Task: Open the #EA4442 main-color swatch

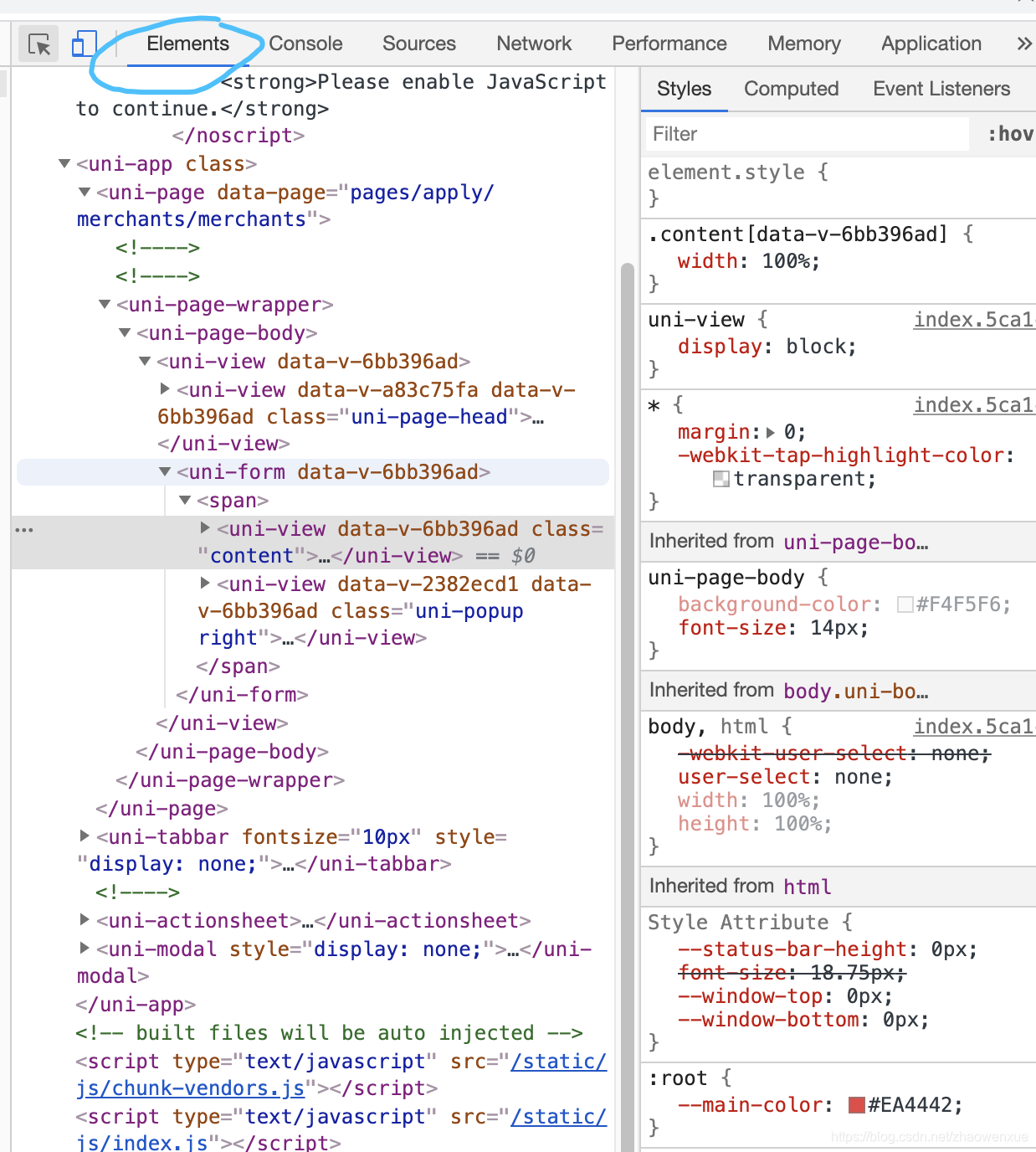Action: [856, 1105]
